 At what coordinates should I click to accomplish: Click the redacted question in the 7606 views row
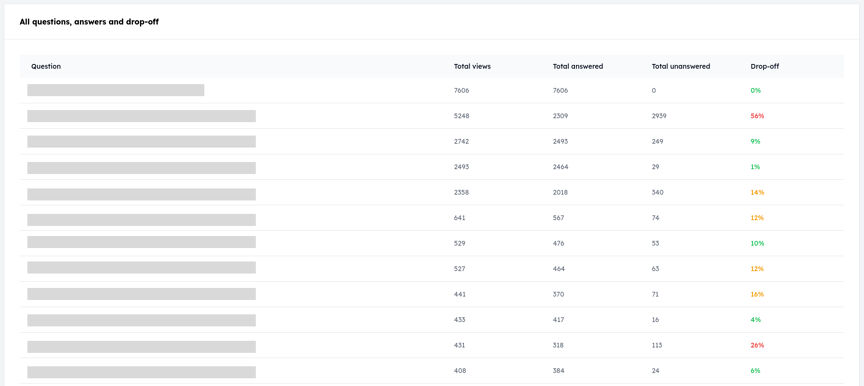tap(116, 90)
